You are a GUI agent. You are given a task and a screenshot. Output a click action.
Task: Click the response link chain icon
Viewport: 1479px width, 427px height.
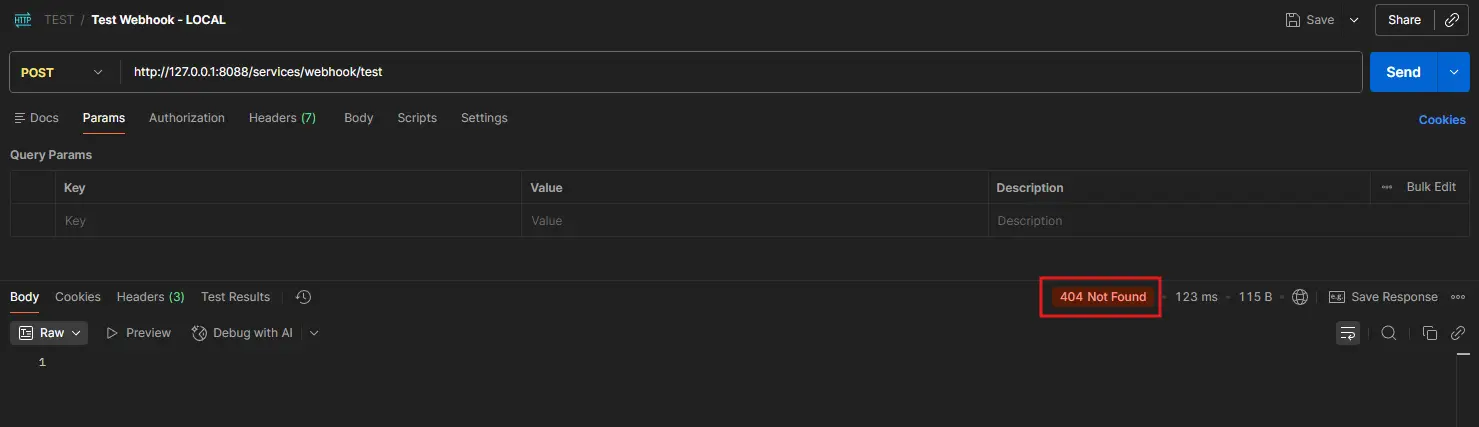coord(1459,333)
